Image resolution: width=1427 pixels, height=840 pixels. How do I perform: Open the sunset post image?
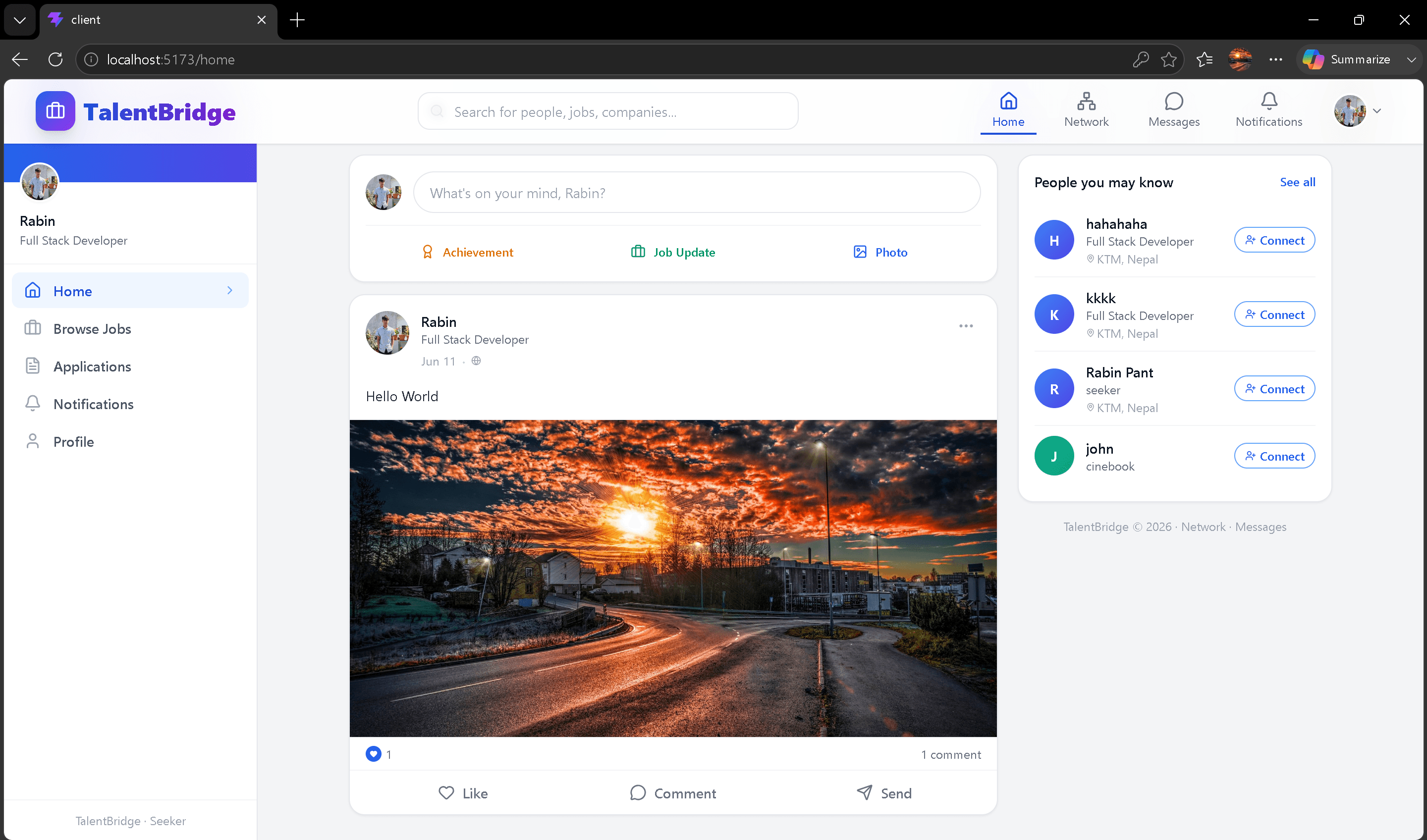point(673,578)
